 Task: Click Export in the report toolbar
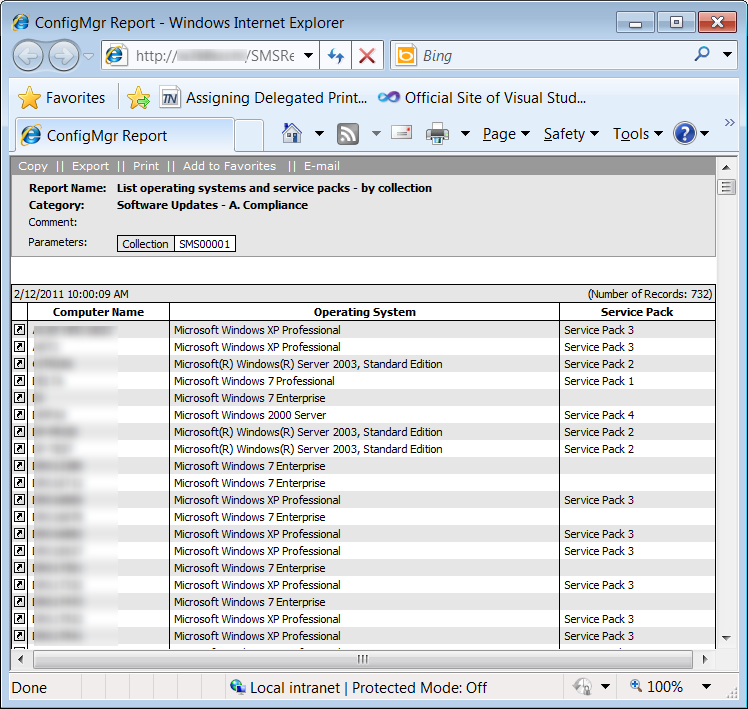[90, 166]
